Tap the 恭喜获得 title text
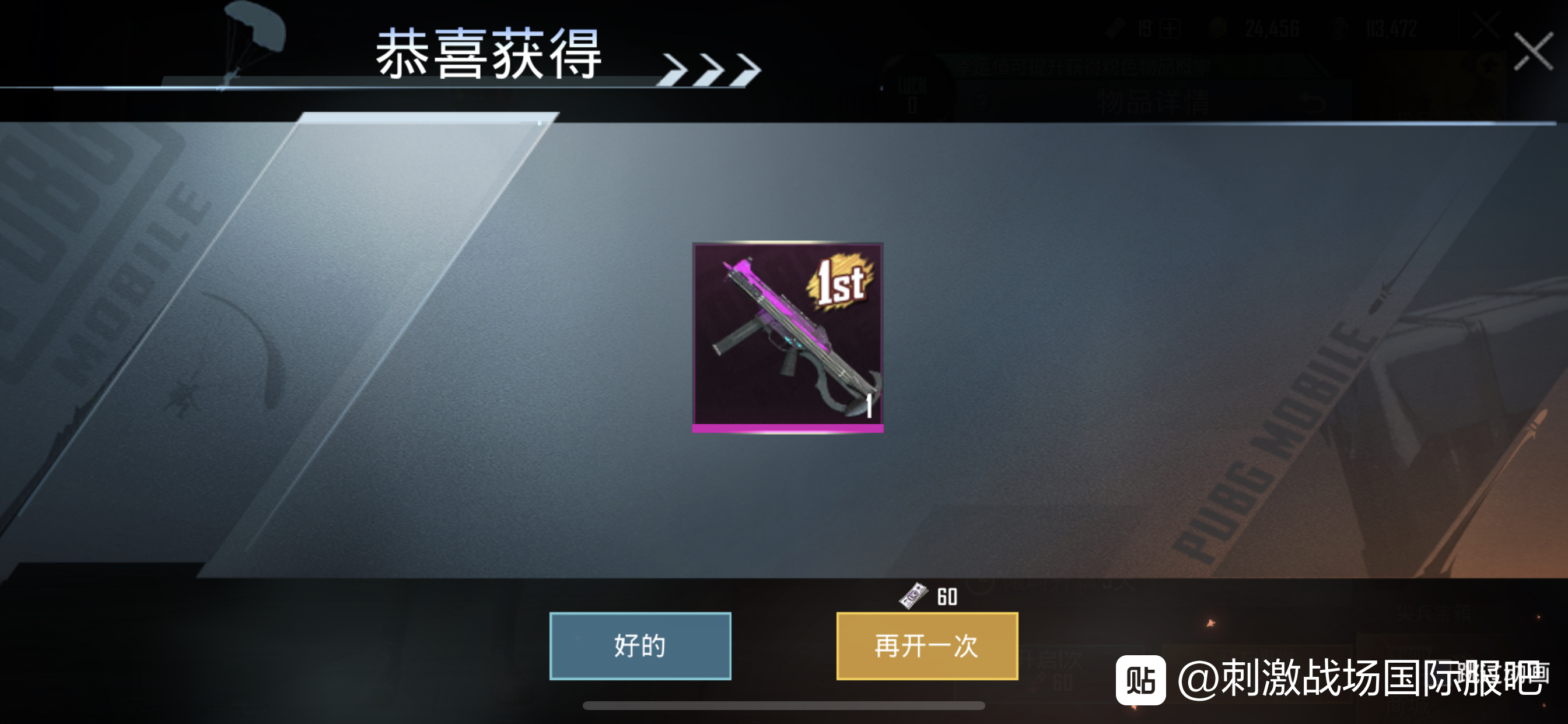This screenshot has height=724, width=1568. point(489,54)
